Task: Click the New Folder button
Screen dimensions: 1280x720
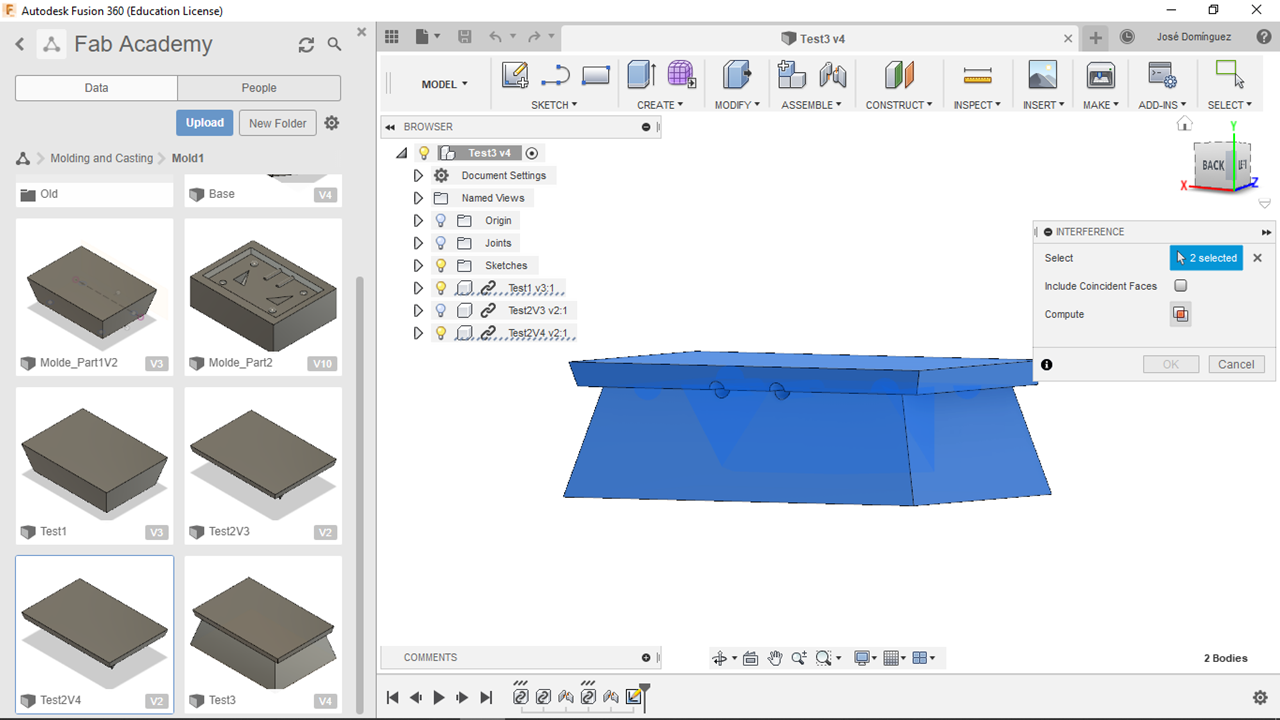Action: point(278,123)
